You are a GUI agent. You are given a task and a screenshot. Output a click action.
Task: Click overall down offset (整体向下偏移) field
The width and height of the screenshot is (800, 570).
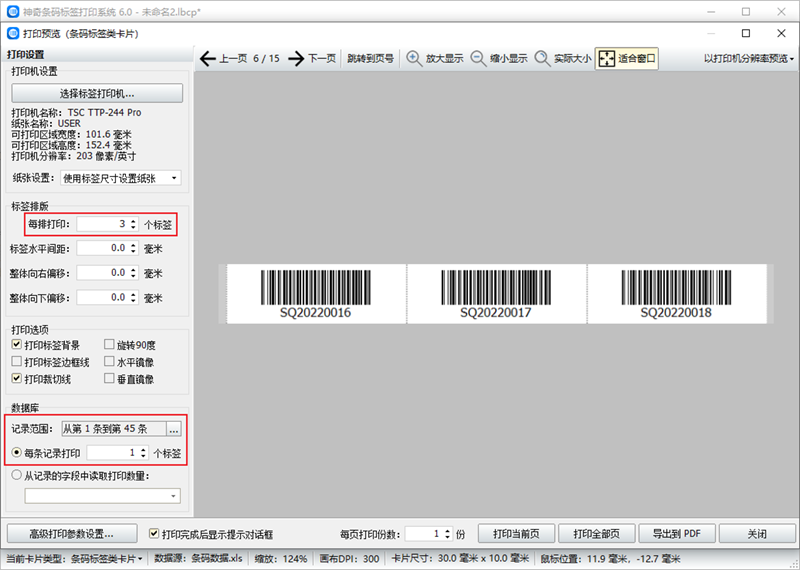(102, 298)
